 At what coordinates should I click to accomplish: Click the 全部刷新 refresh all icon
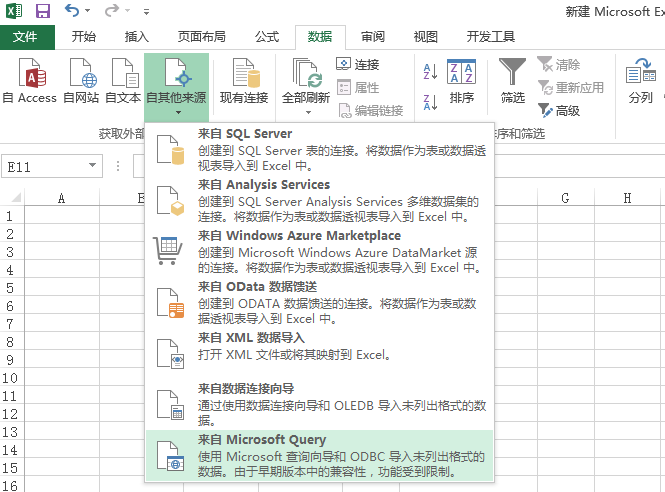[x=306, y=73]
